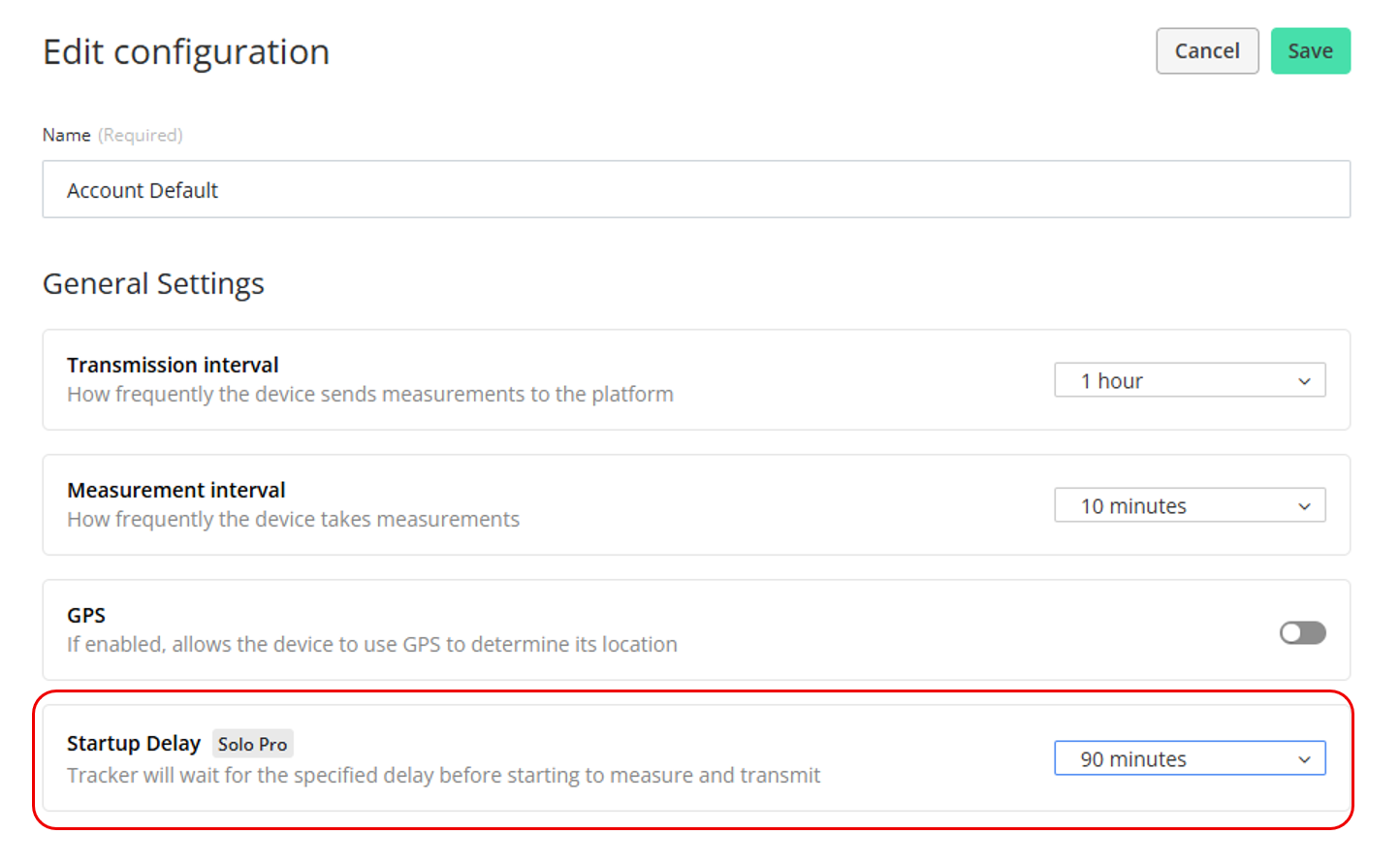The image size is (1400, 867).
Task: Click the "(Required)" hint beside Name
Action: click(x=141, y=135)
